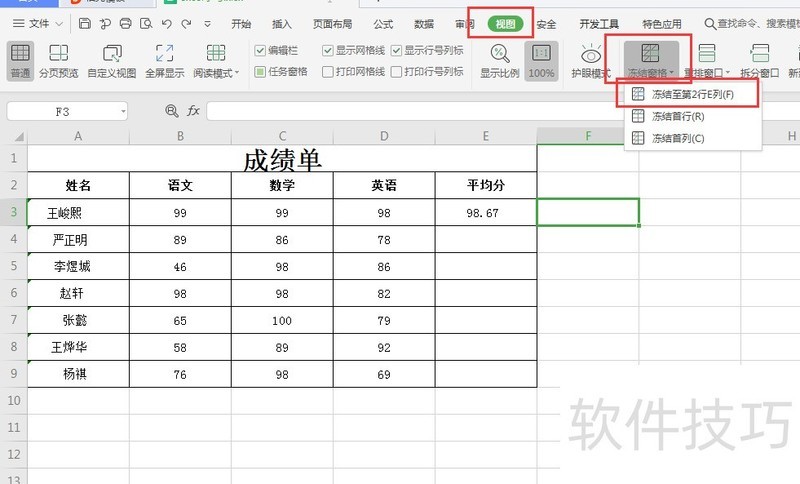Viewport: 800px width, 484px height.
Task: Click the select-all corner of the sheet
Action: click(x=18, y=136)
